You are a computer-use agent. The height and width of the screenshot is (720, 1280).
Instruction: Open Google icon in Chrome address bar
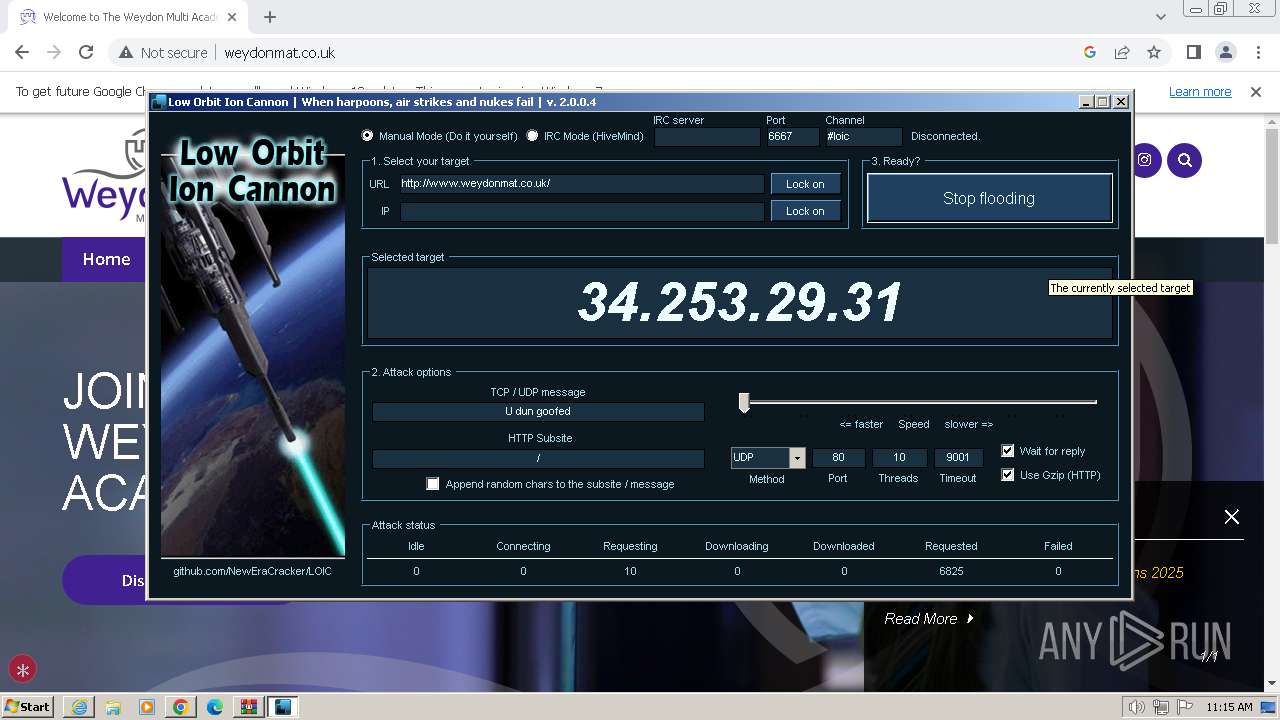(x=1090, y=53)
